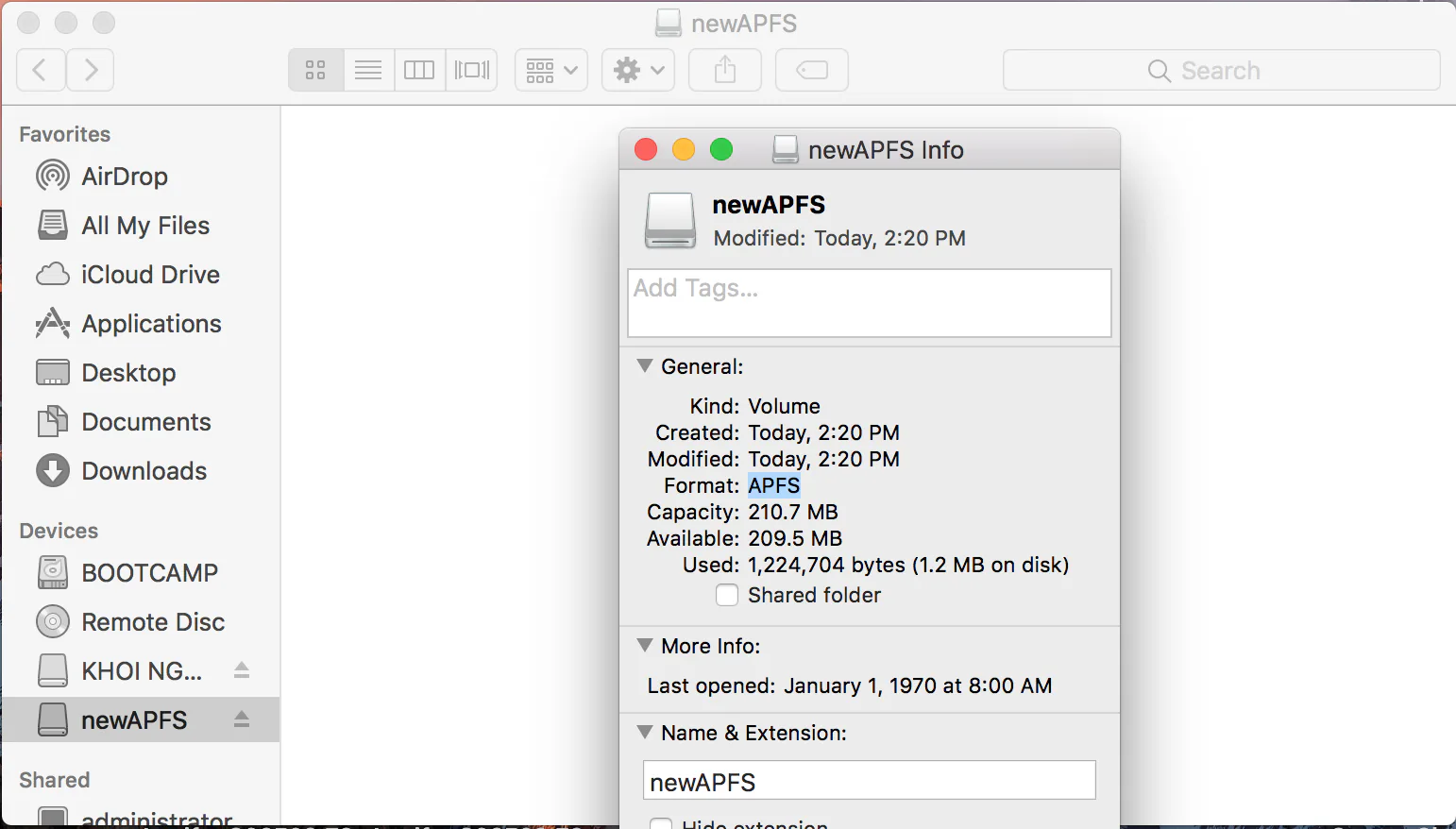Collapse the General section in Info
Viewport: 1456px width, 829px height.
645,366
